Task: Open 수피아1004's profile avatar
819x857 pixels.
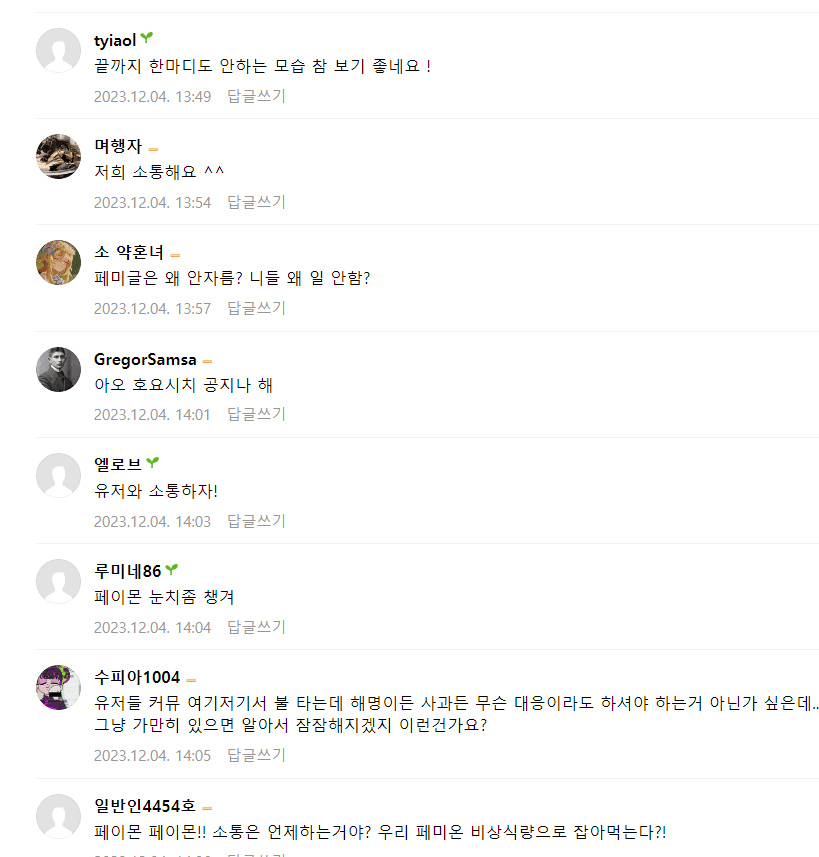Action: tap(58, 687)
